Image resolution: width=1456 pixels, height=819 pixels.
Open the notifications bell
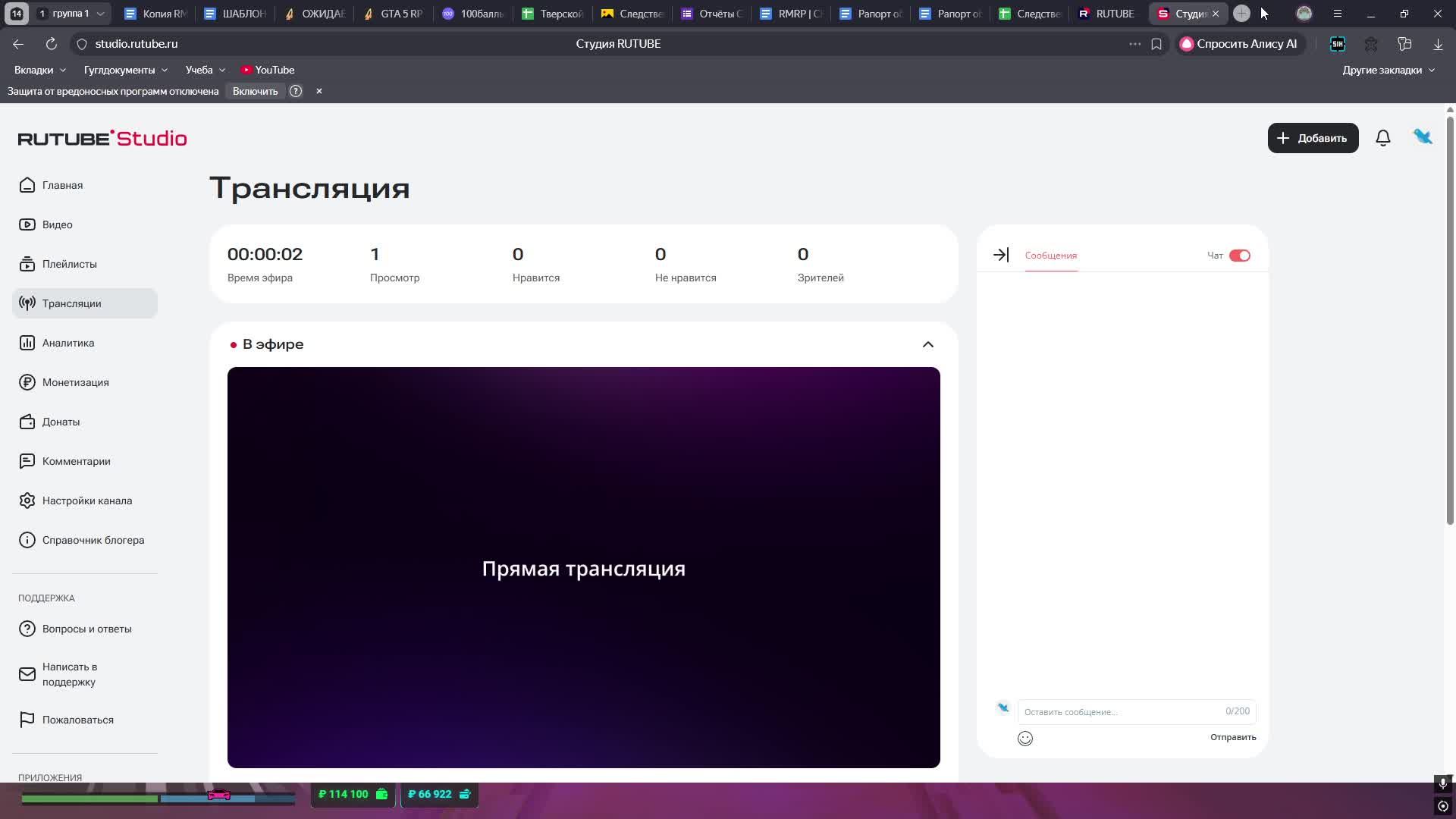pos(1383,137)
